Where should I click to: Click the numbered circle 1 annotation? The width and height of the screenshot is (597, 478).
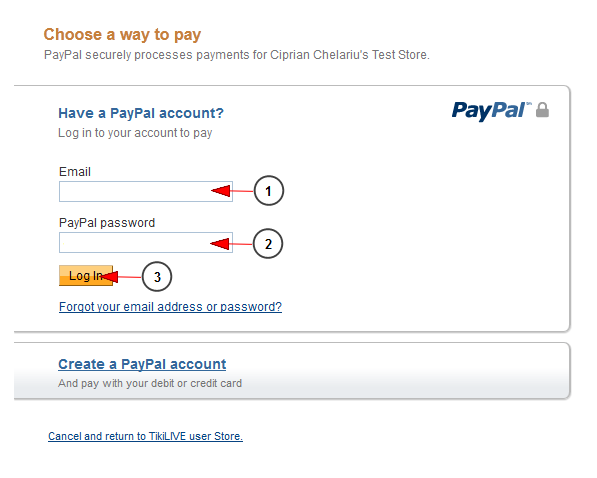[268, 191]
